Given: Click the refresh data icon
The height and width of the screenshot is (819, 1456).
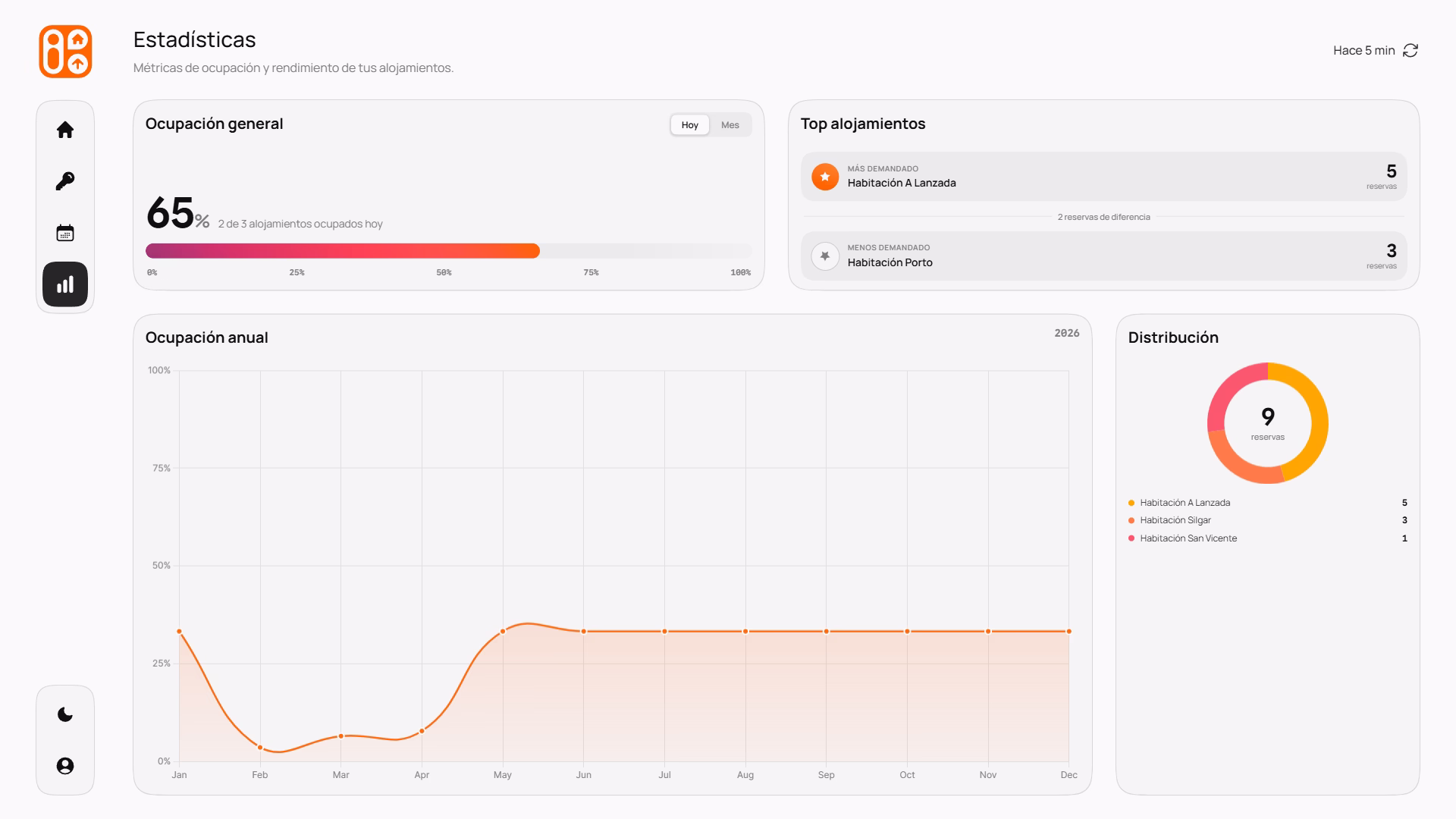Looking at the screenshot, I should 1410,50.
